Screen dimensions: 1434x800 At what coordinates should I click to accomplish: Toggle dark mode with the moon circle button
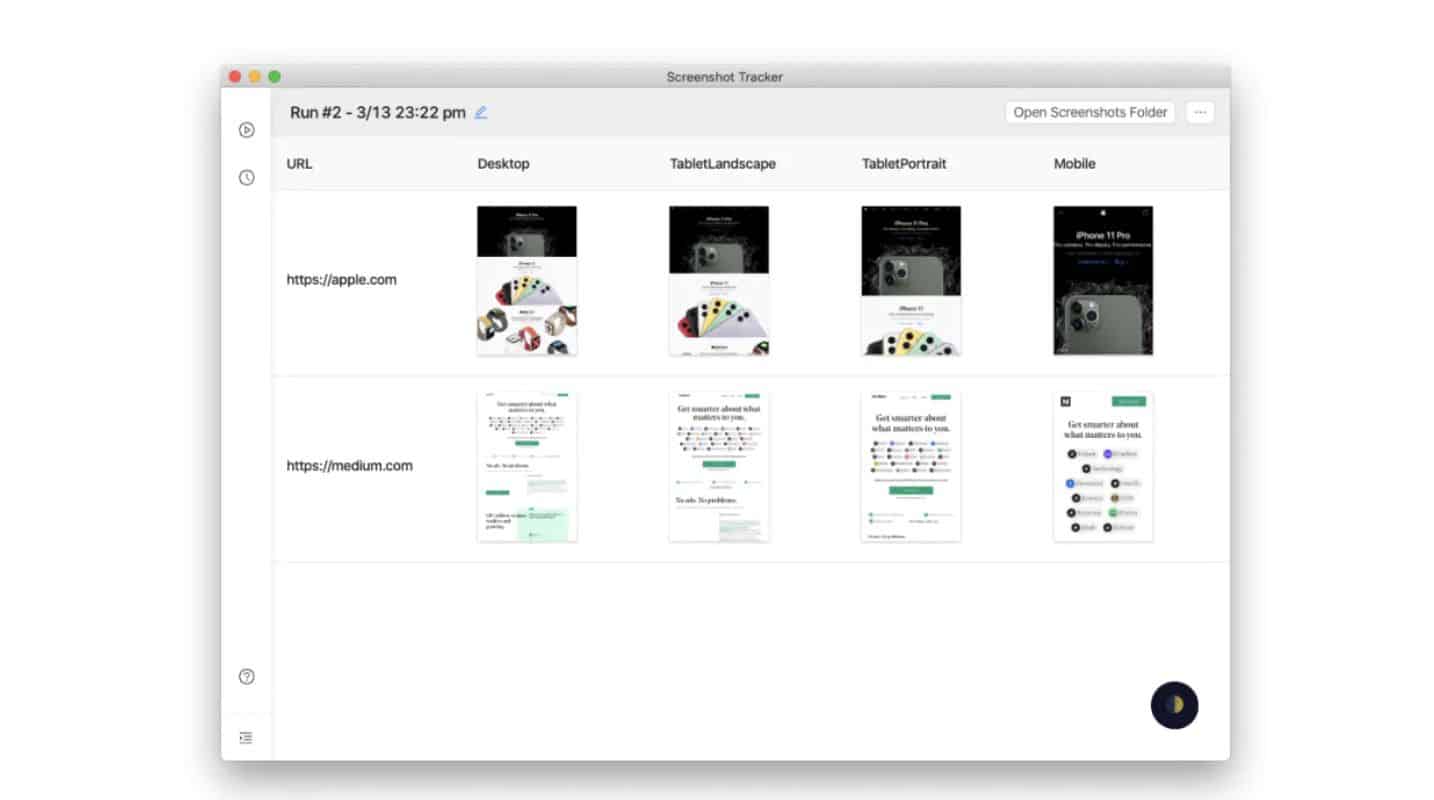click(x=1174, y=705)
